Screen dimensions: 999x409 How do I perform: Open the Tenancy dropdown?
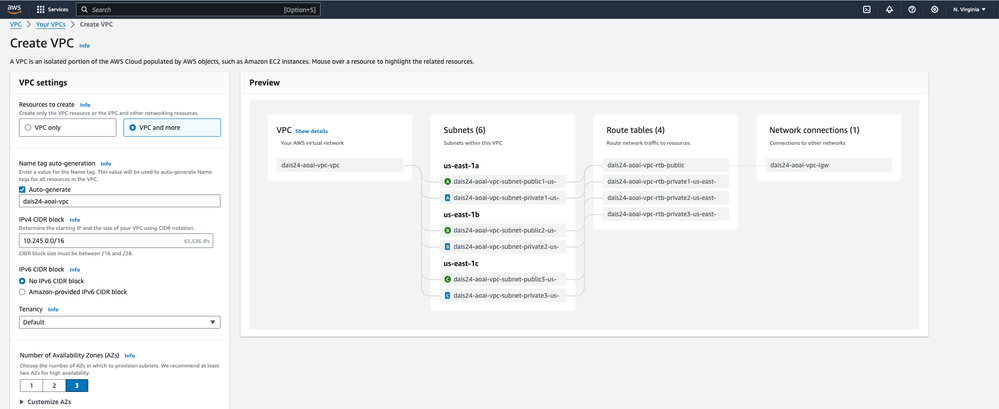[120, 322]
